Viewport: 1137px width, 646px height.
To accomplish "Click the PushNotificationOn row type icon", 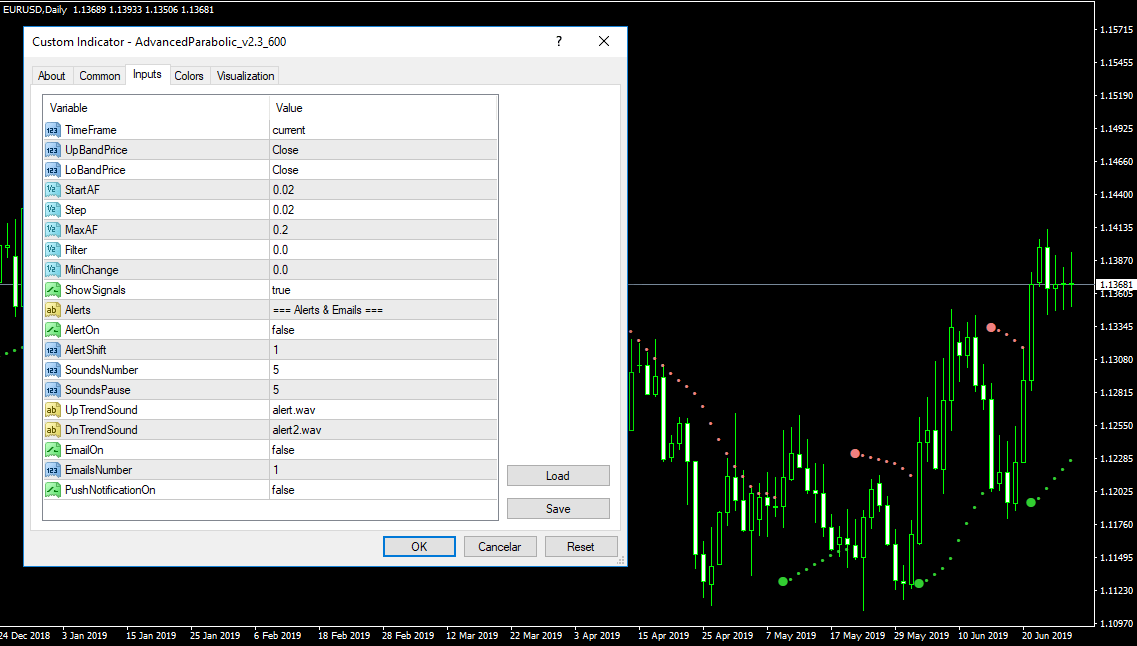I will coord(52,490).
